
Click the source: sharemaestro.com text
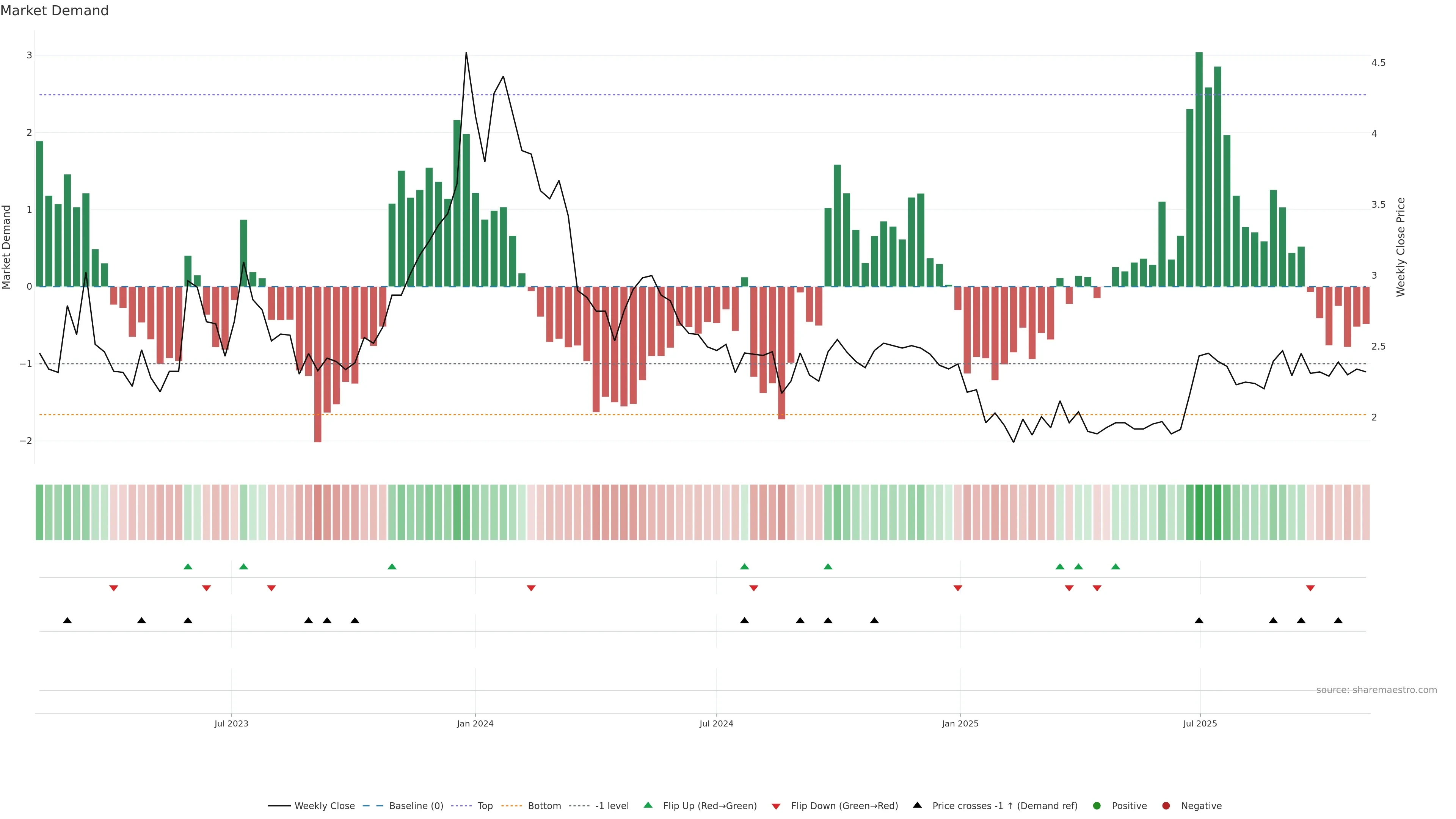1376,690
